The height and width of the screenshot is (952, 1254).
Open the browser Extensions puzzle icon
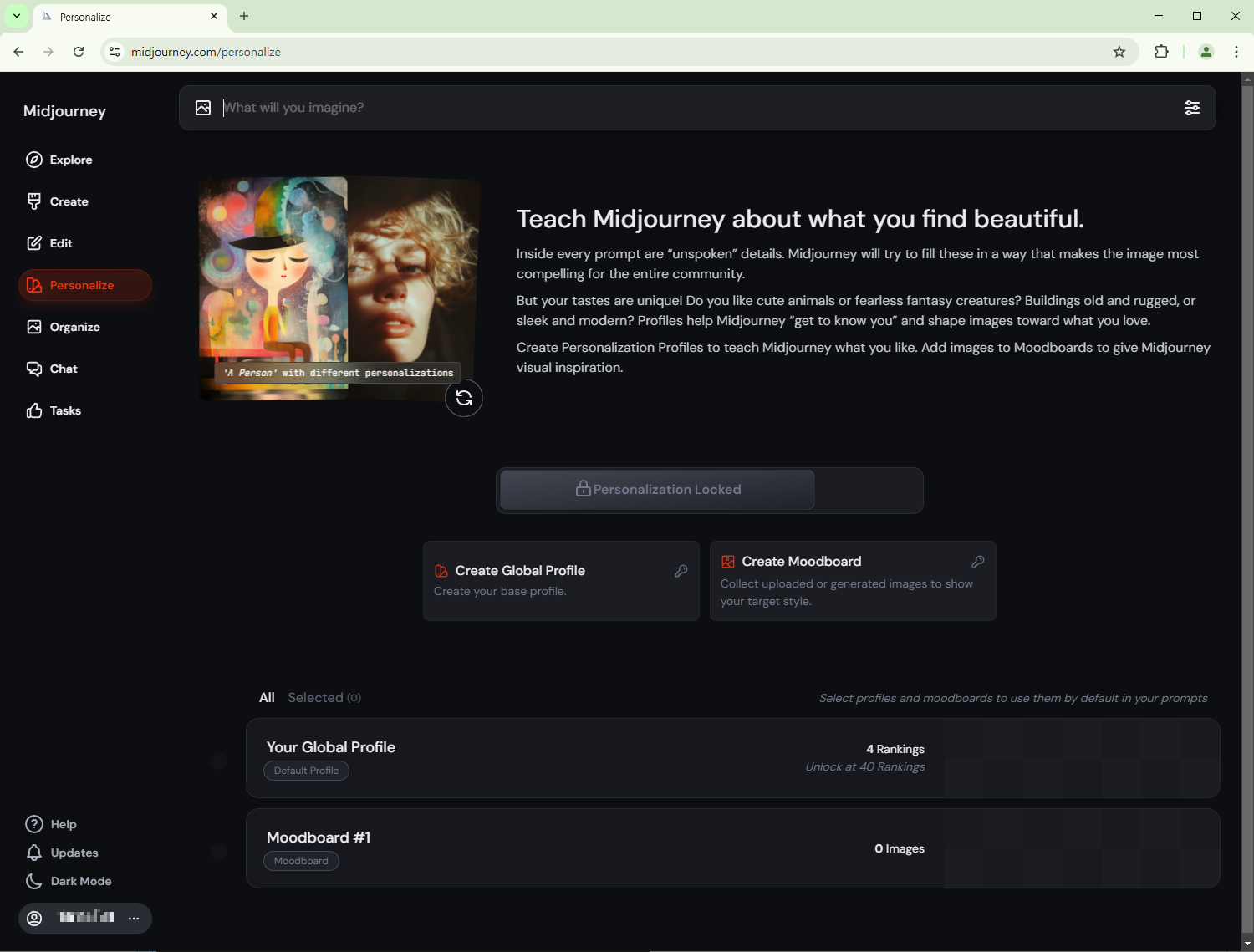pos(1161,52)
